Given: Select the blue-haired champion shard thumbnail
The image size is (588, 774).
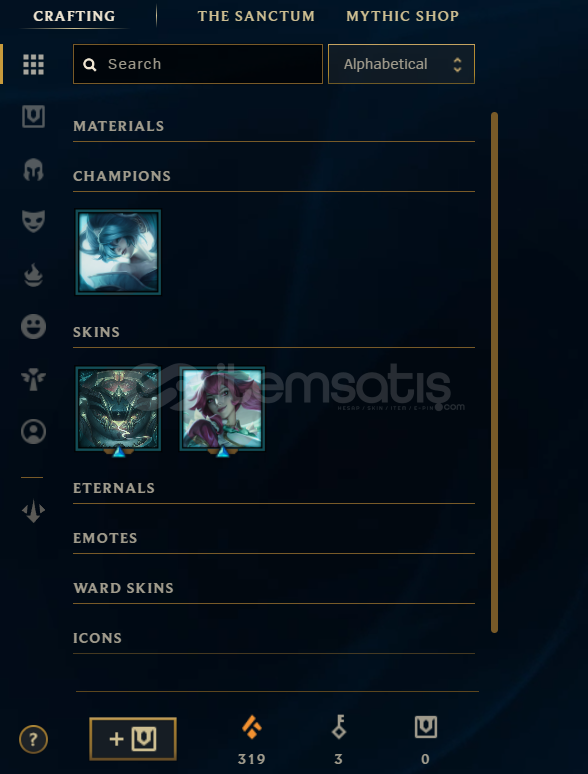Looking at the screenshot, I should [x=118, y=252].
